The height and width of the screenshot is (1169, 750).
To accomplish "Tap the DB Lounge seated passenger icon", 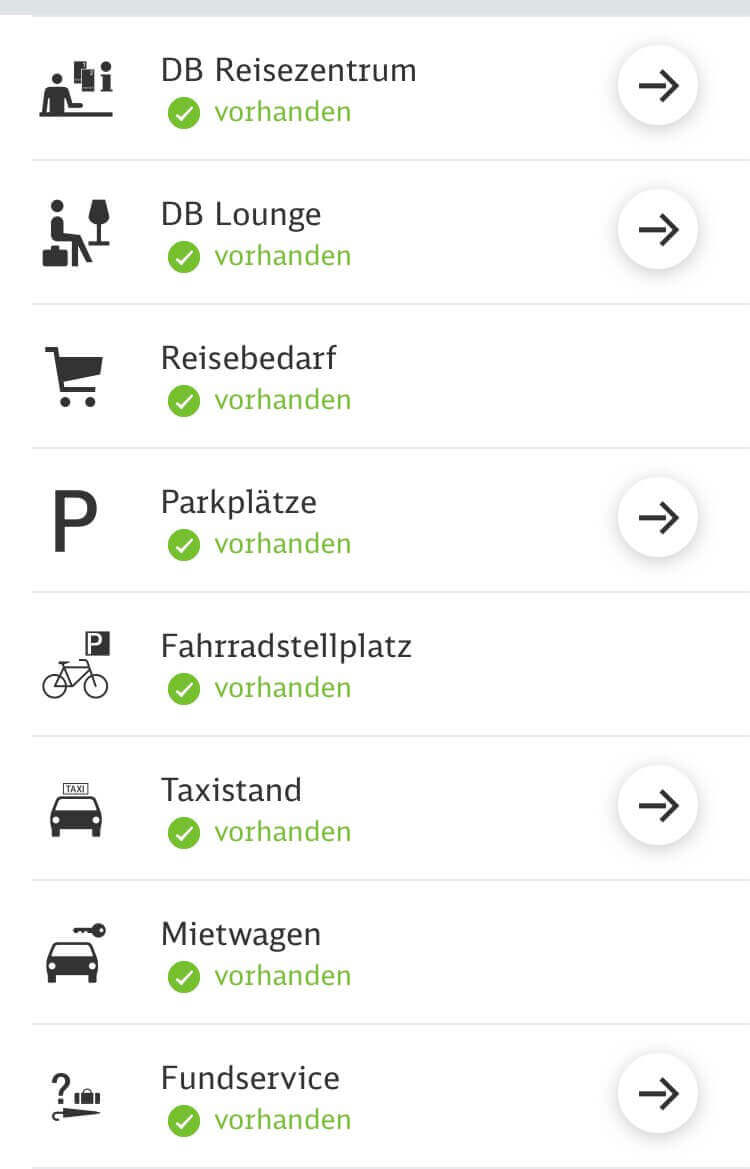I will (x=75, y=233).
